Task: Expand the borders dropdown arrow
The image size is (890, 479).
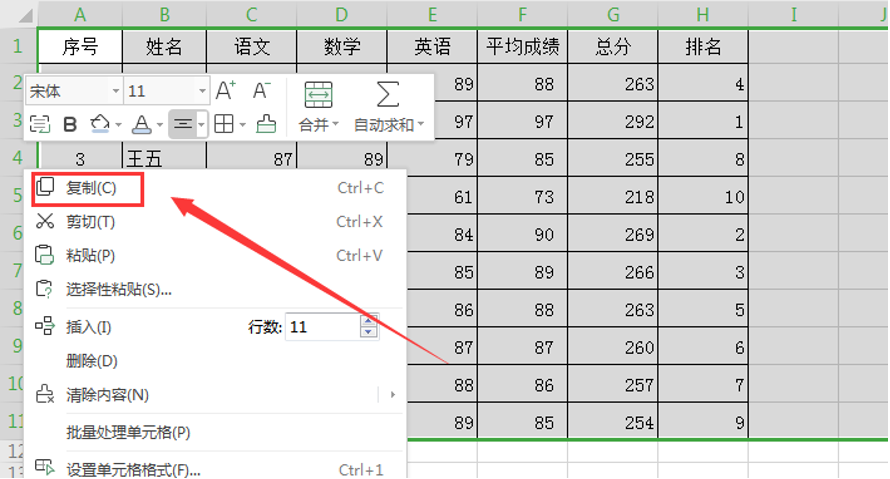Action: [x=242, y=124]
